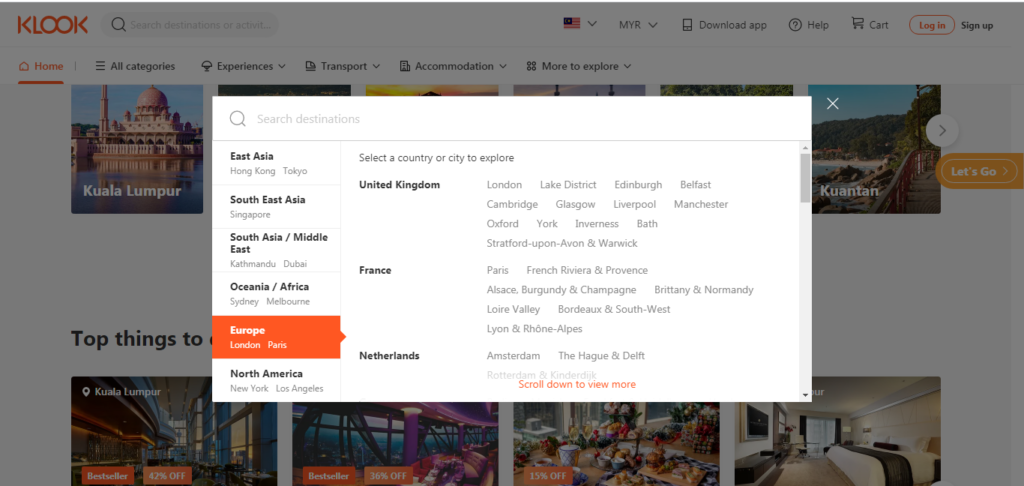Choose Liverpool destination
The width and height of the screenshot is (1024, 486).
[x=635, y=204]
